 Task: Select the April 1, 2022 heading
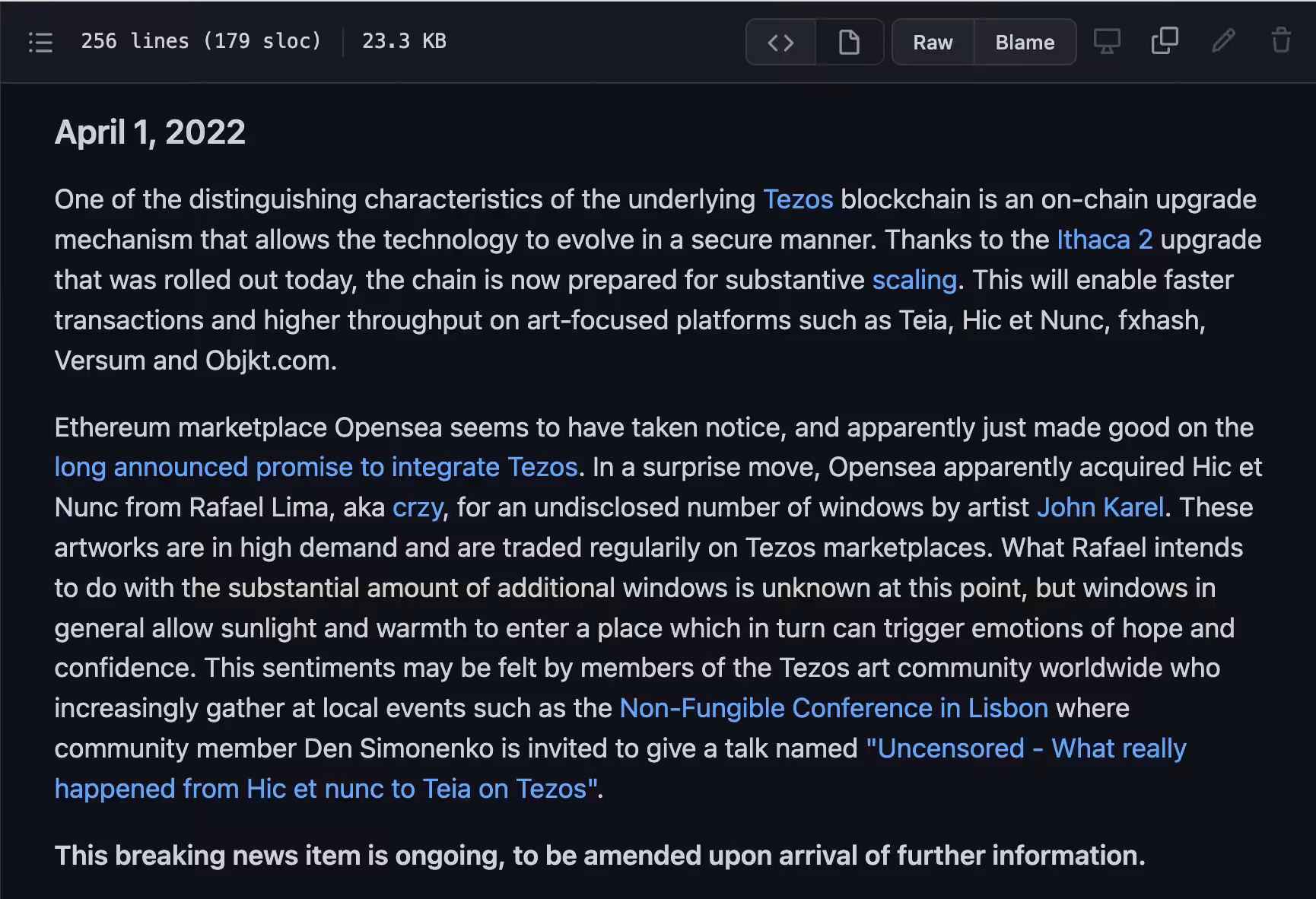pos(150,132)
